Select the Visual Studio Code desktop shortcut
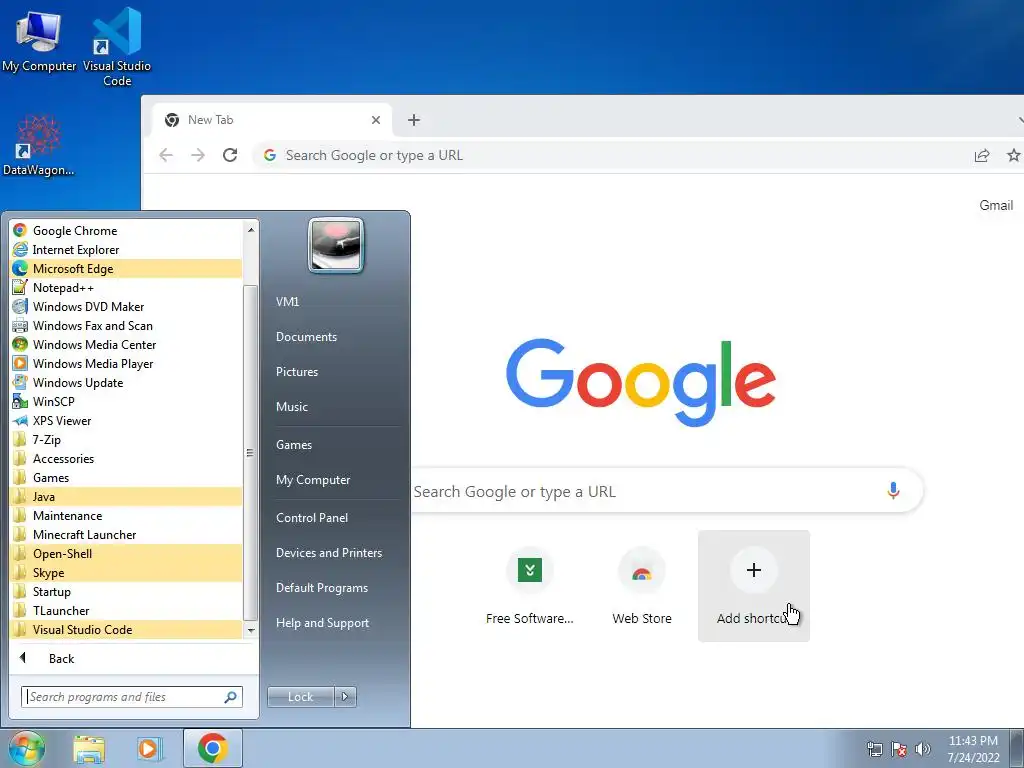 point(117,47)
